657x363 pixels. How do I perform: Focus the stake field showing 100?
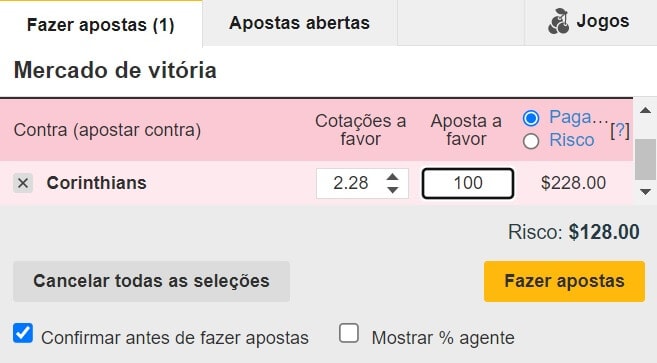pos(468,183)
